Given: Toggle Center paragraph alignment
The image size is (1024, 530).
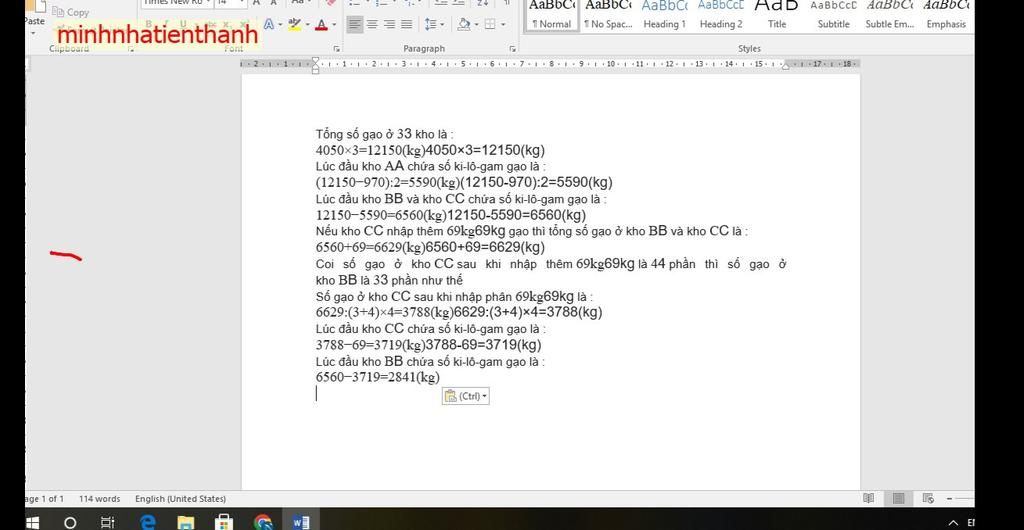Looking at the screenshot, I should [372, 25].
